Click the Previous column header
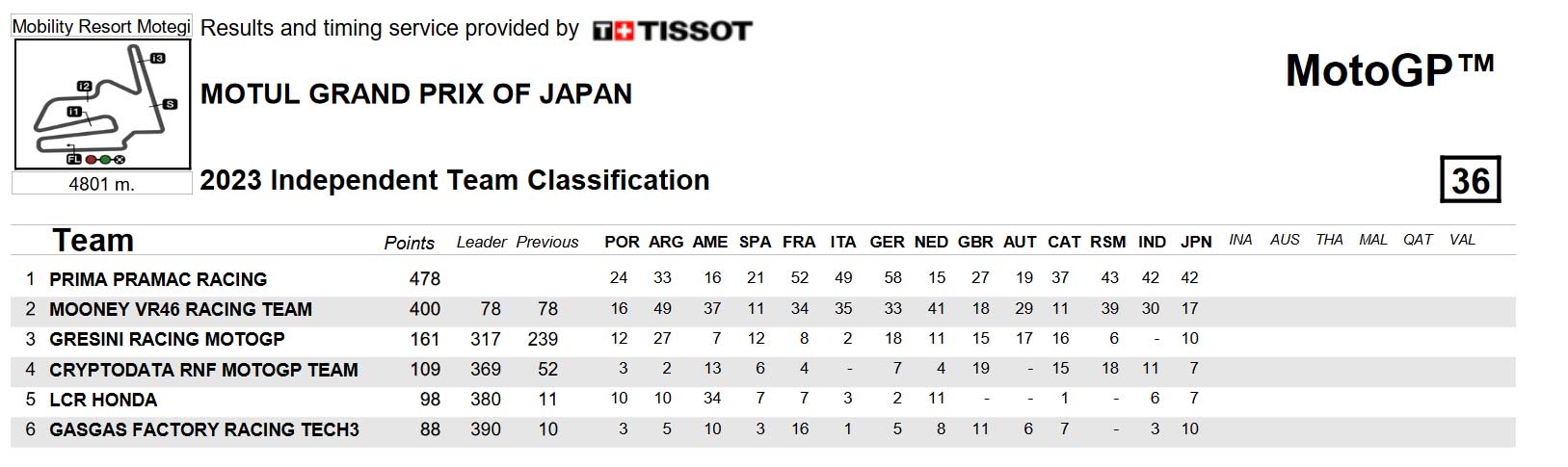Viewport: 1568px width, 467px height. [547, 242]
